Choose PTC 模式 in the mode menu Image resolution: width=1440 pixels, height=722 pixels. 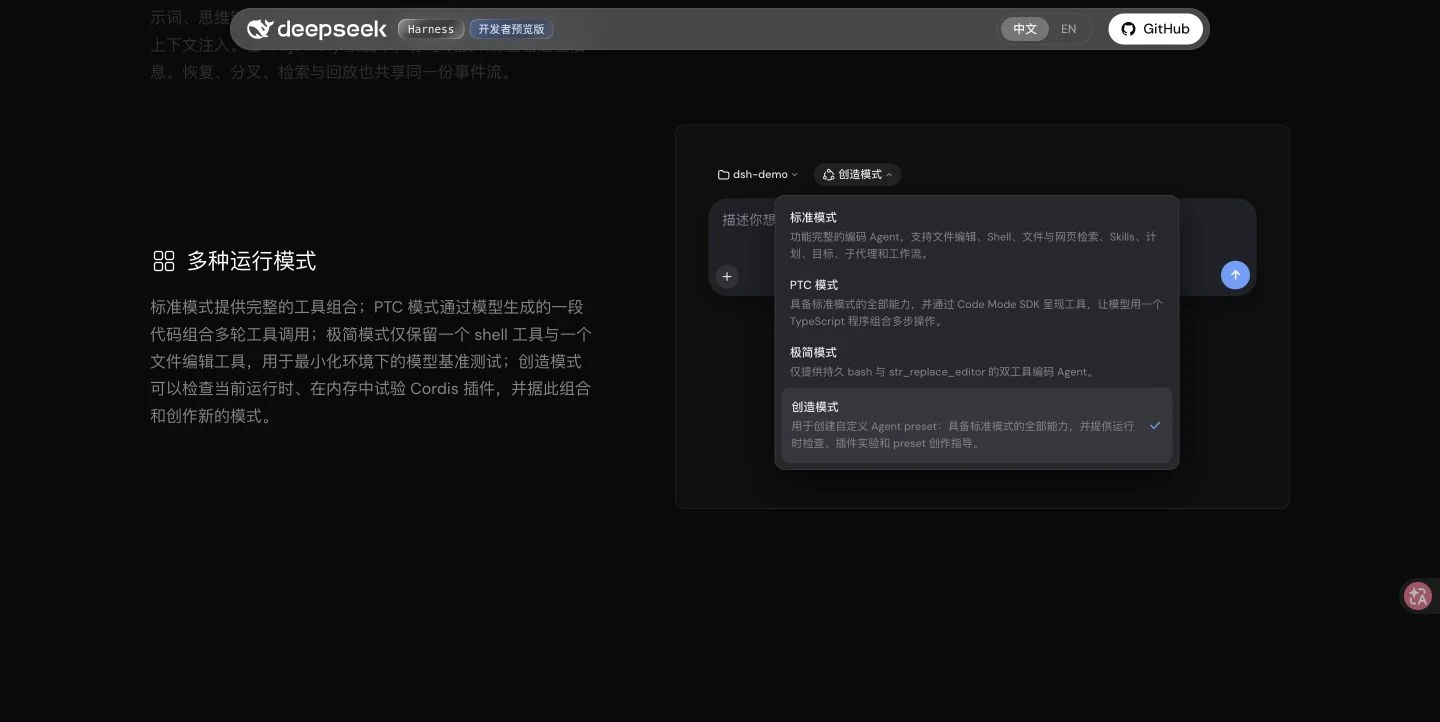[975, 303]
